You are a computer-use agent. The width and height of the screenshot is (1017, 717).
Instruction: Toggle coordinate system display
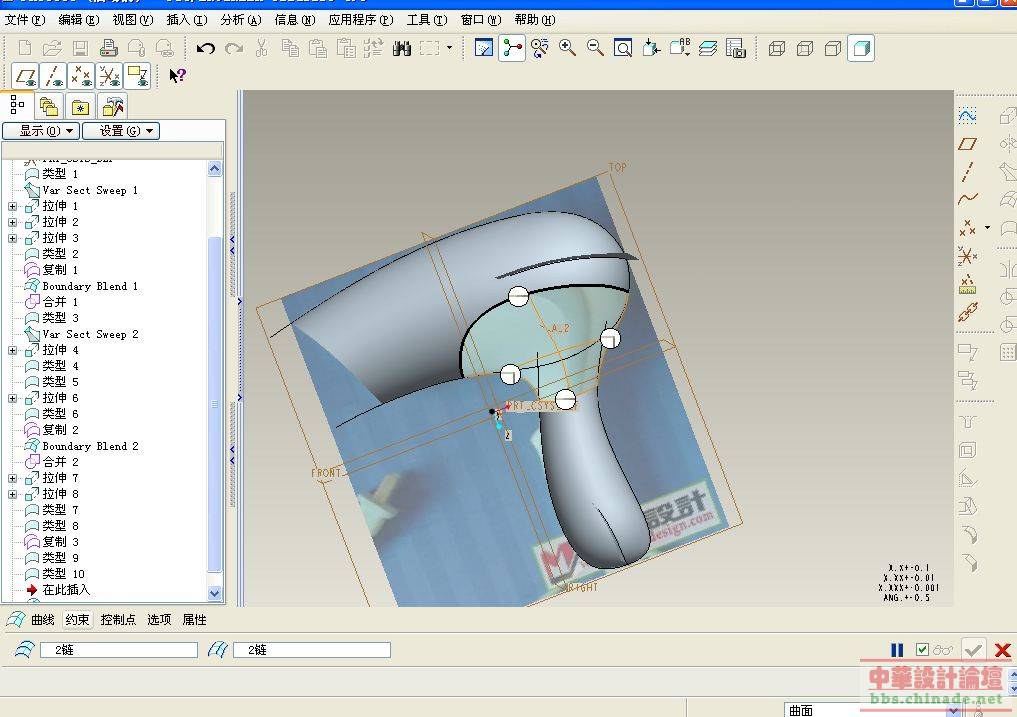(x=110, y=77)
